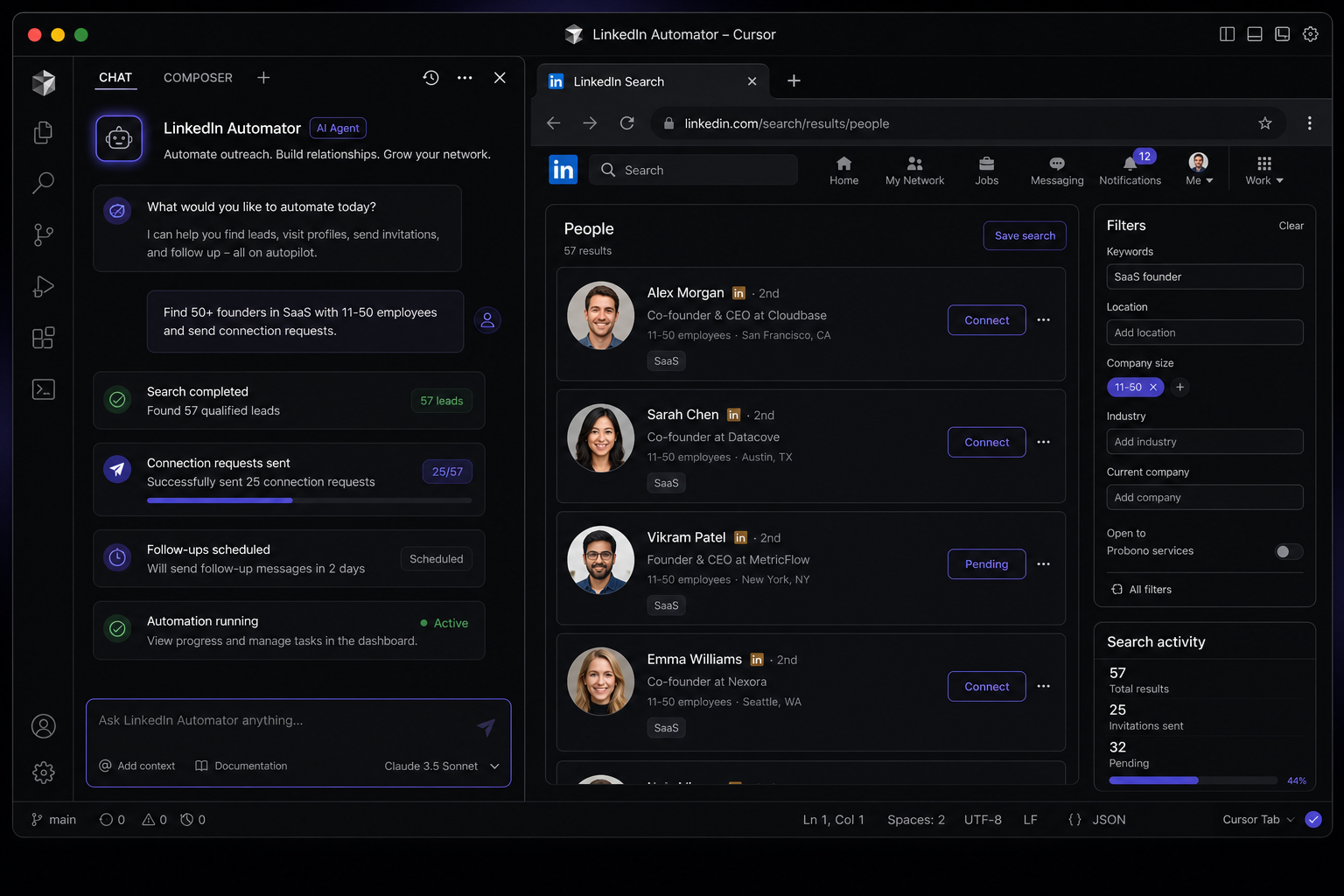Expand the Me profile dropdown
Image resolution: width=1344 pixels, height=896 pixels.
[1199, 171]
